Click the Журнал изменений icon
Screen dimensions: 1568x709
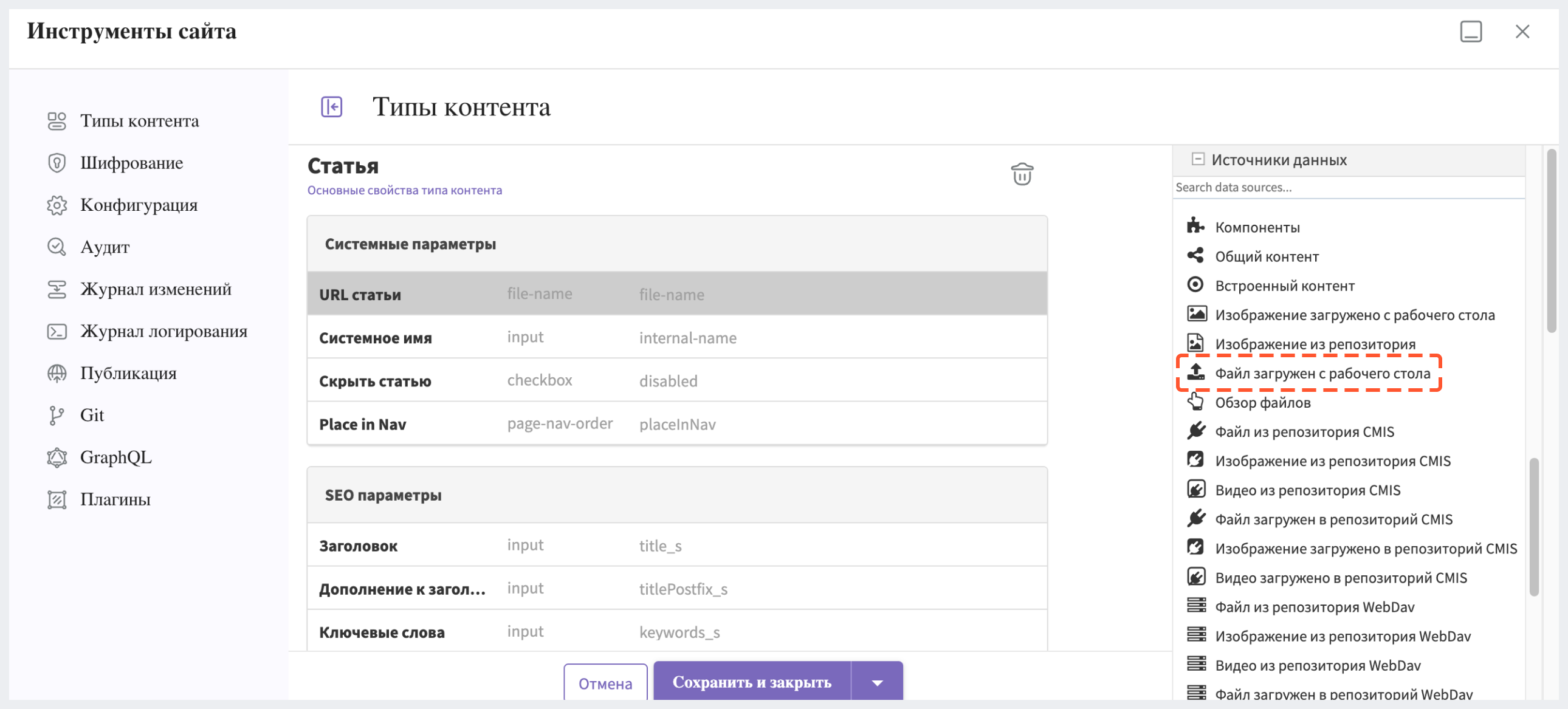(57, 289)
